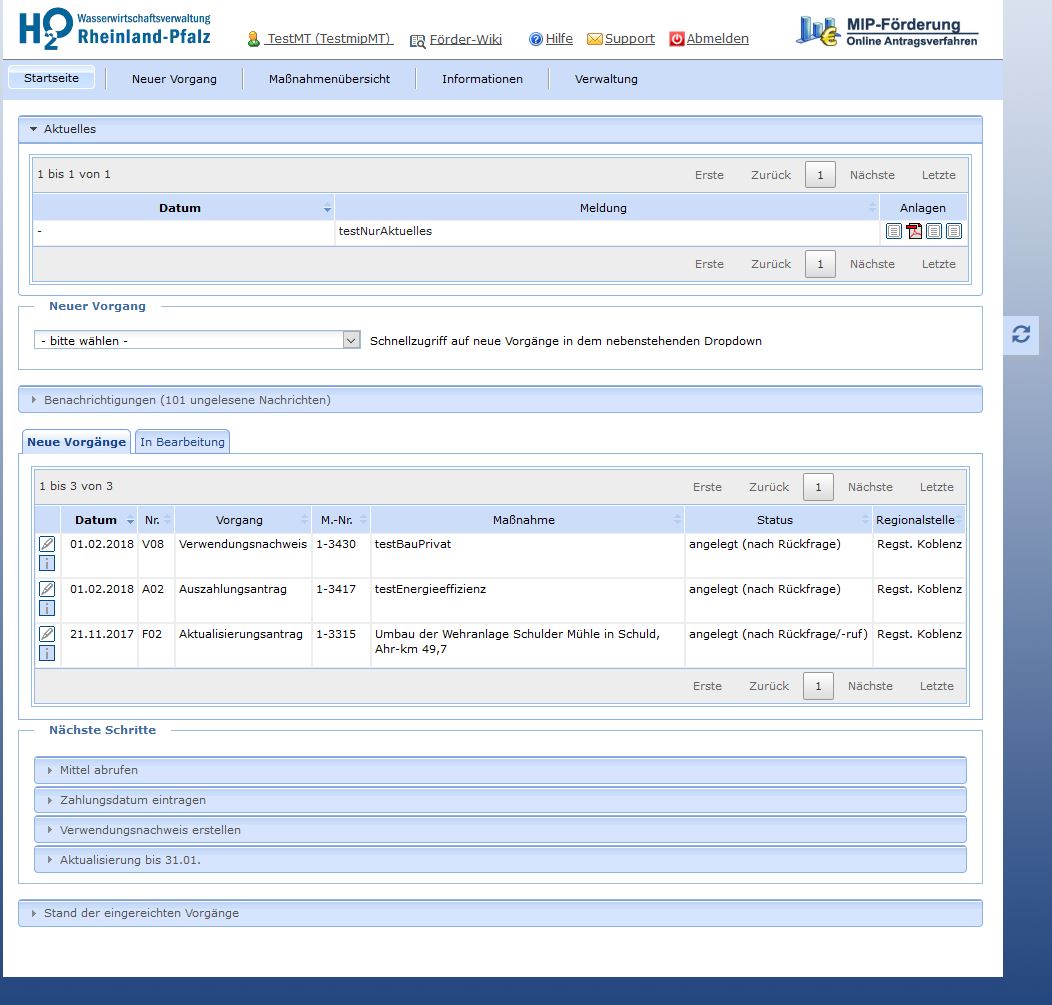Open the Informationen menu

[482, 79]
